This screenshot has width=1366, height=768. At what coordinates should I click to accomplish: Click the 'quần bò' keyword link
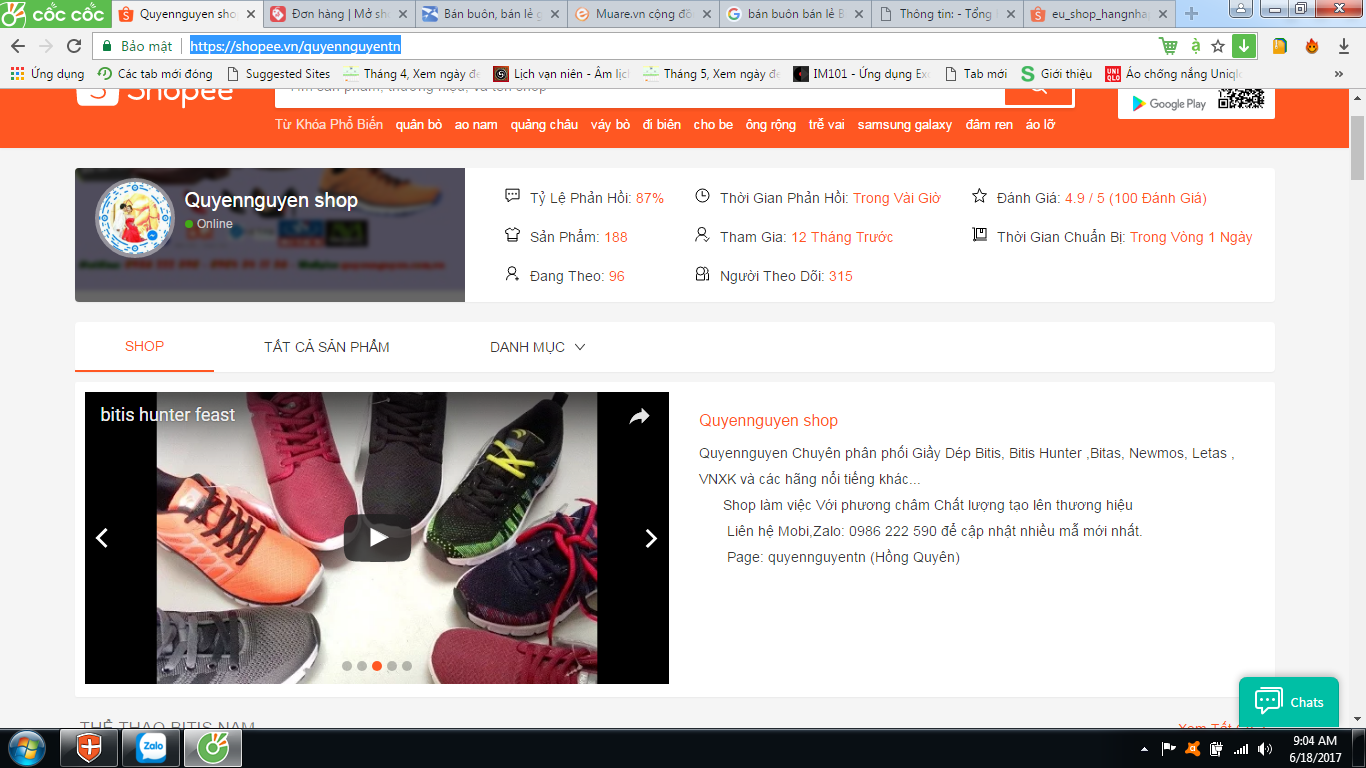[x=418, y=125]
